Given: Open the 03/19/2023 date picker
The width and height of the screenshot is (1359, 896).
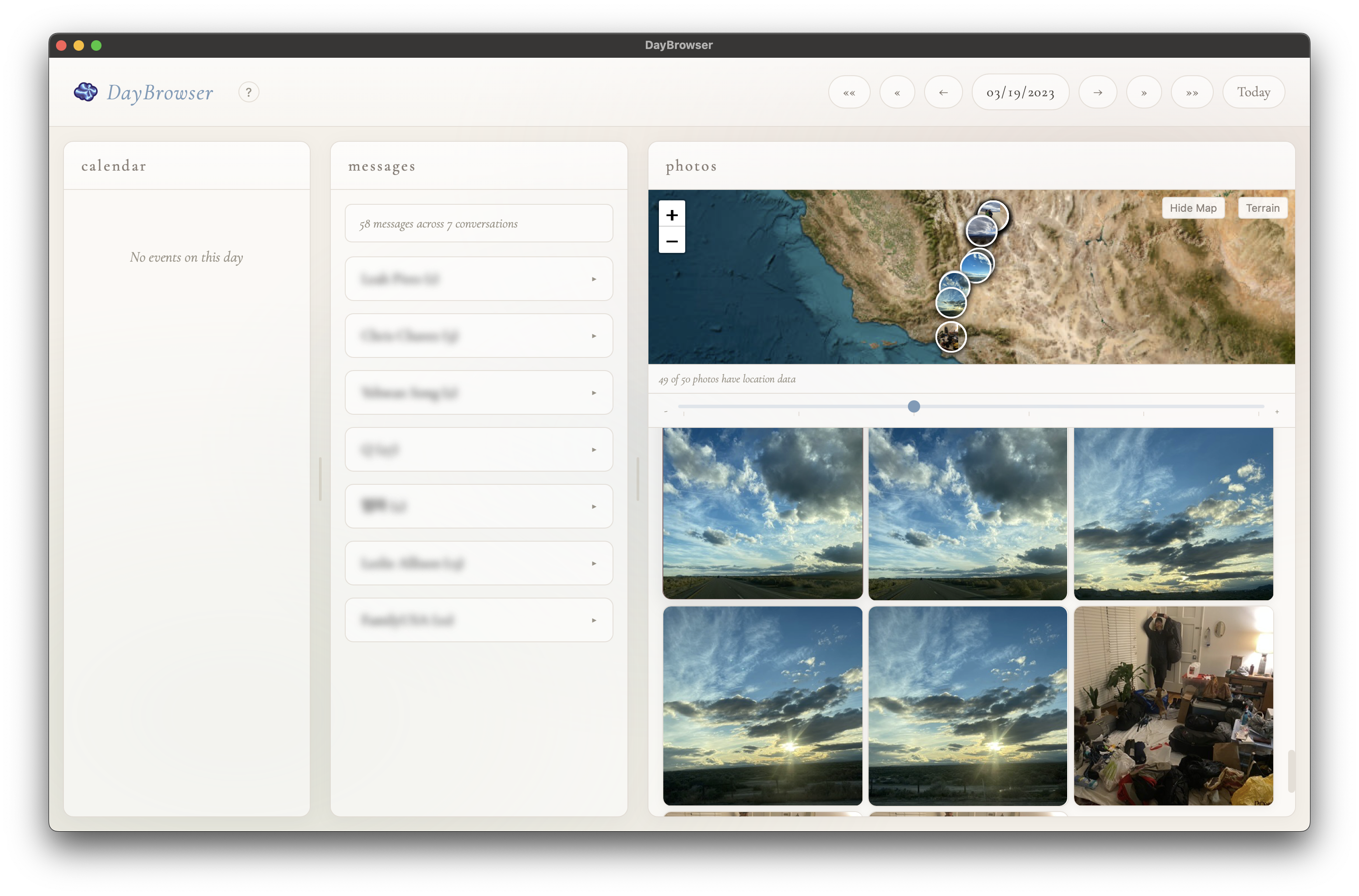Looking at the screenshot, I should [x=1020, y=92].
